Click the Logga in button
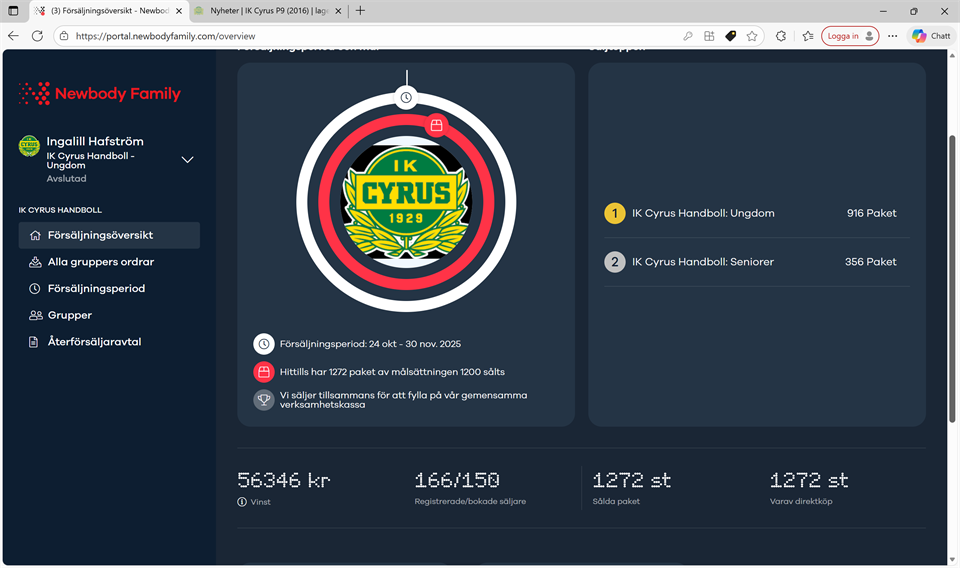The height and width of the screenshot is (568, 960). coord(850,36)
